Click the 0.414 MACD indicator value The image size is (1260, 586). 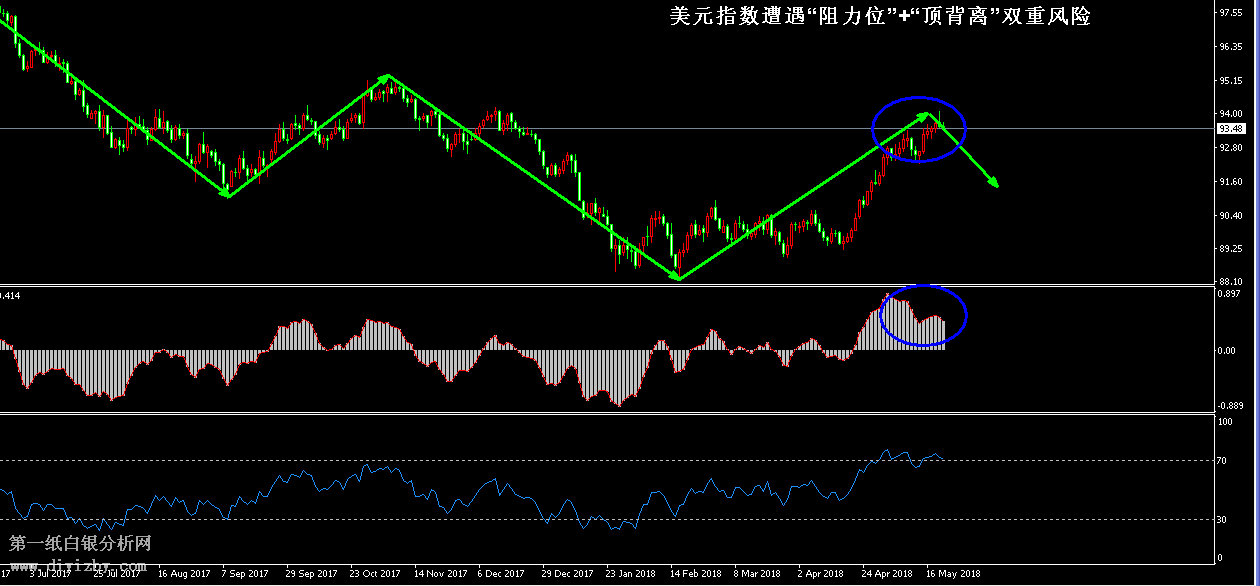click(x=10, y=295)
